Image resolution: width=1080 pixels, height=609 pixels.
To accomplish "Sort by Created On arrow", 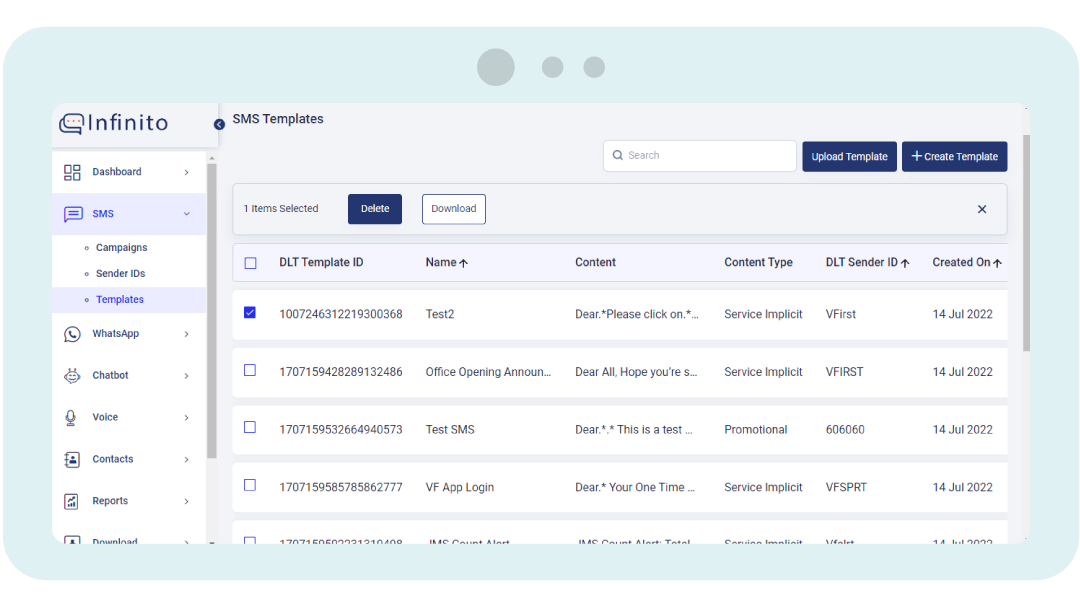I will 997,263.
